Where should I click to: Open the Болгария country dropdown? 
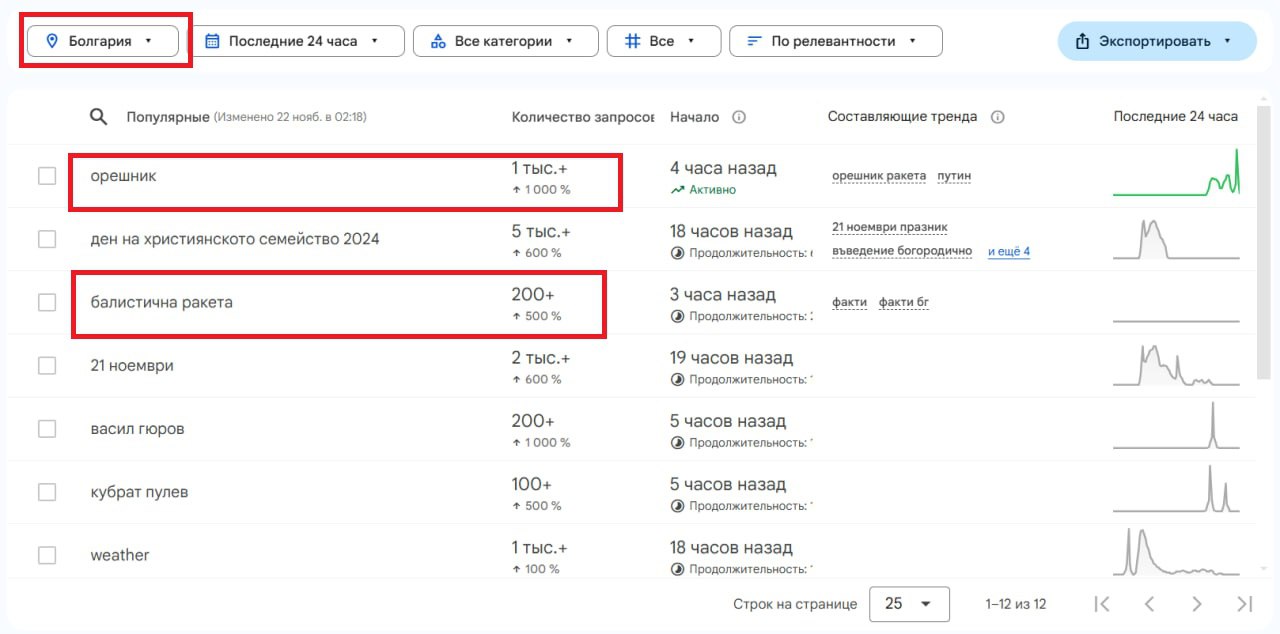(103, 41)
